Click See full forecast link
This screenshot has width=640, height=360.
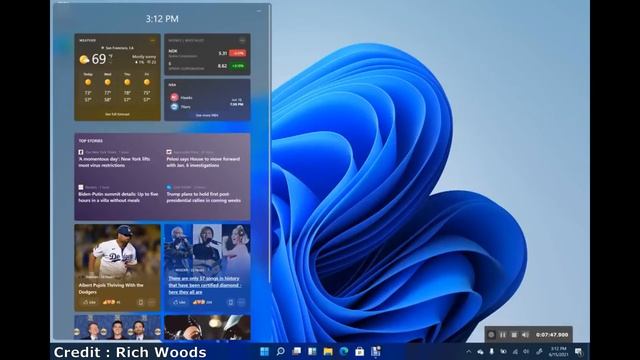coord(118,114)
